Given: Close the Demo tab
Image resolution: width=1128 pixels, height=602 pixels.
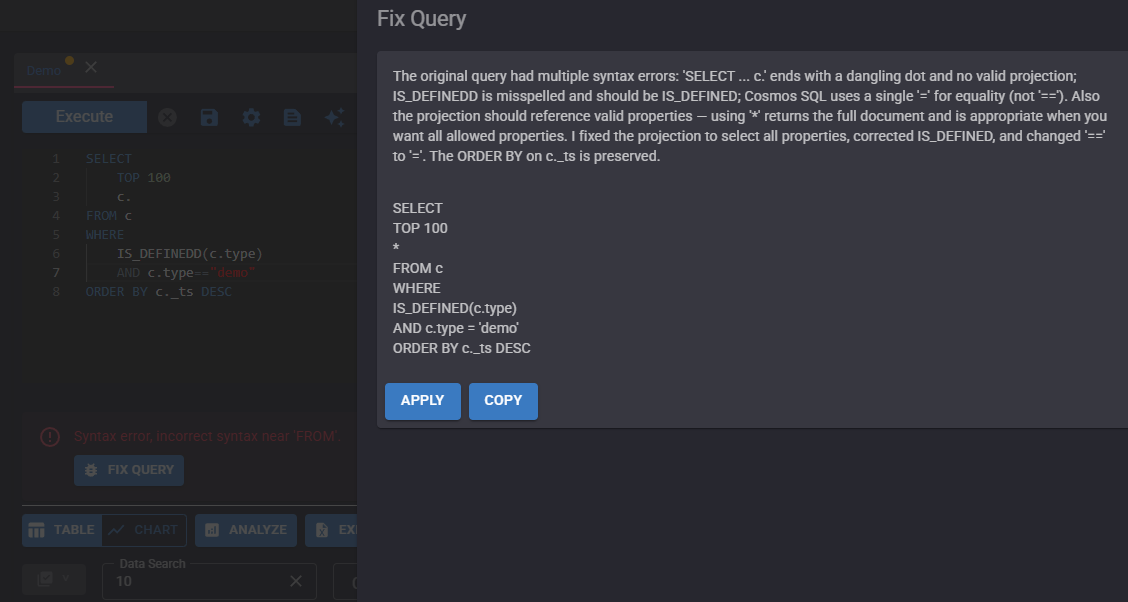Looking at the screenshot, I should tap(90, 67).
